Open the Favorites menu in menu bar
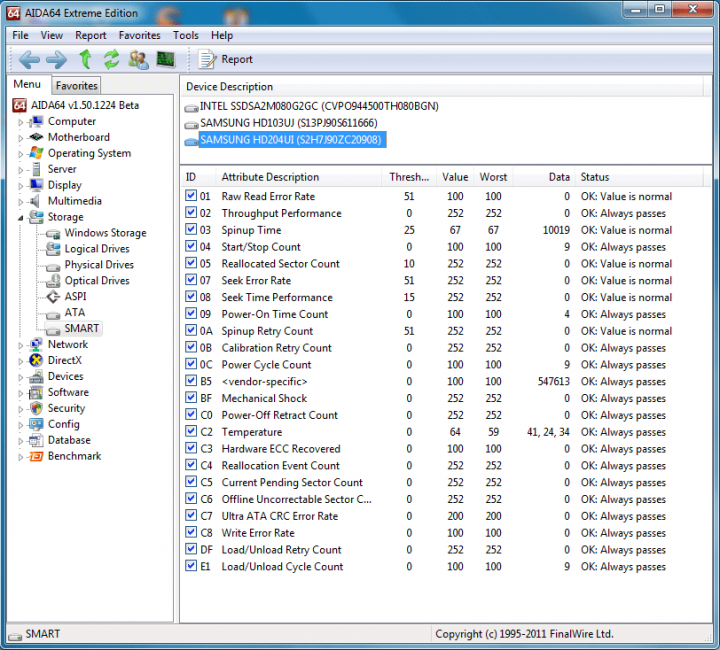720x650 pixels. coord(140,35)
